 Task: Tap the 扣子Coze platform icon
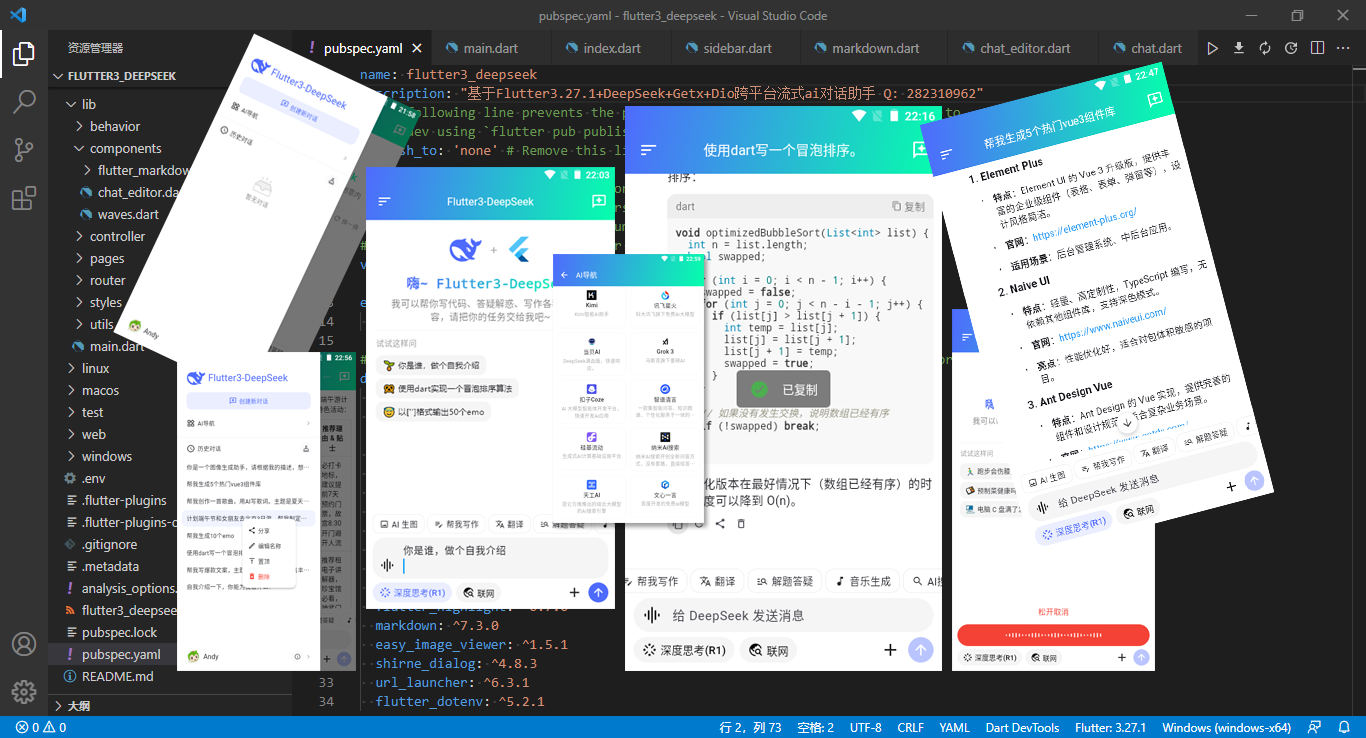click(592, 389)
